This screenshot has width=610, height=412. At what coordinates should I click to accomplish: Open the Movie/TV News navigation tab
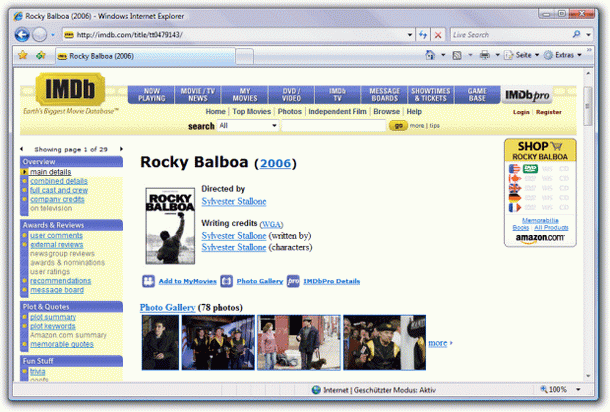coord(198,95)
